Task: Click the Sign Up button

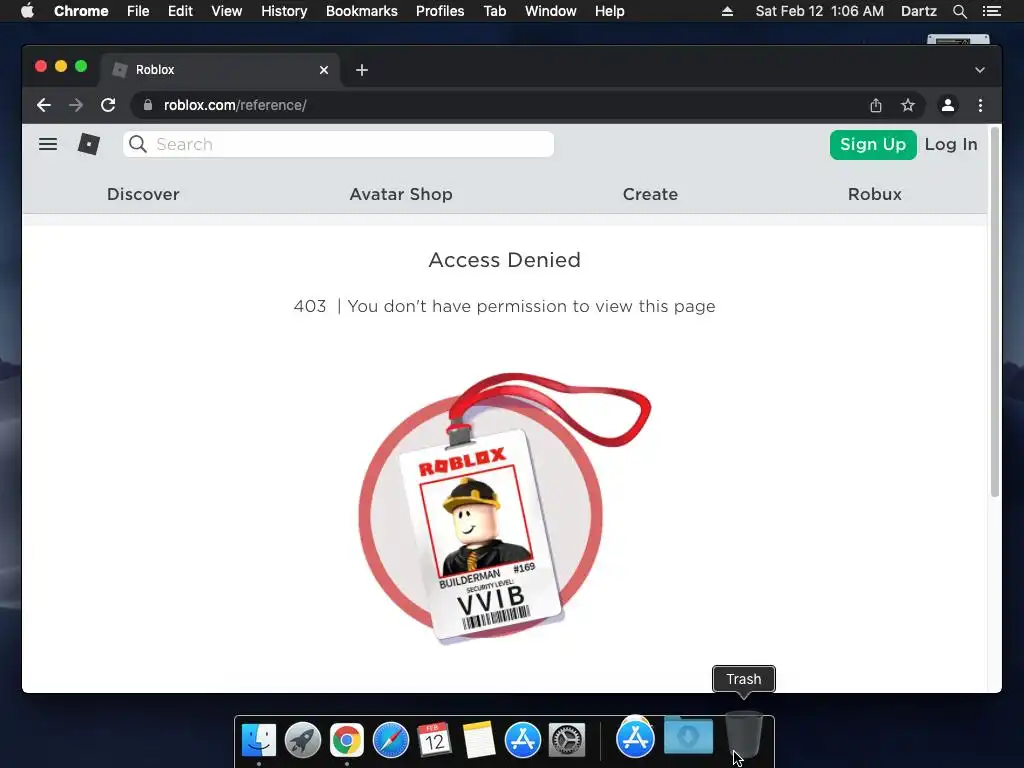Action: click(873, 144)
